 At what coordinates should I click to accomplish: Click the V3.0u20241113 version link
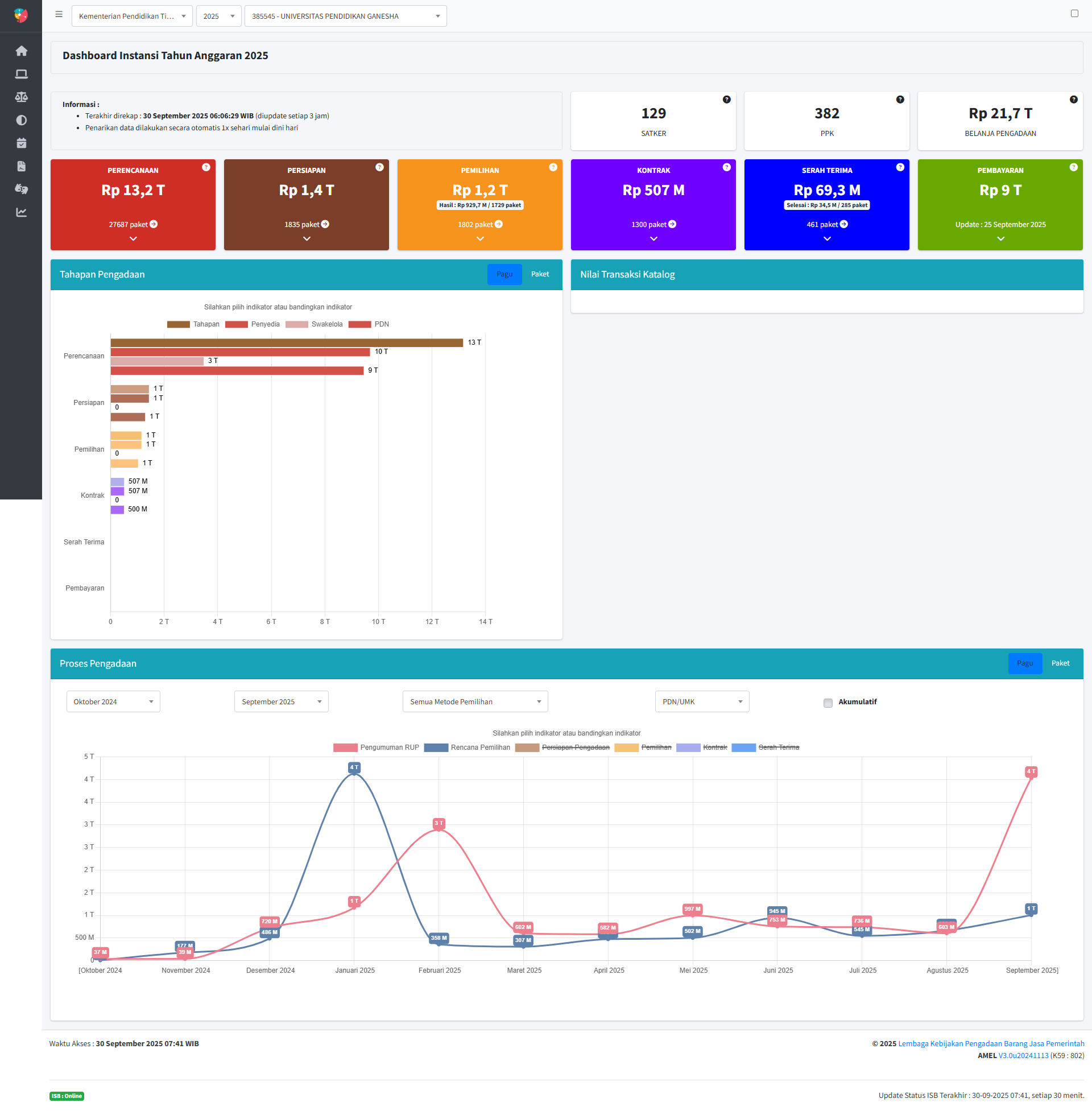tap(1023, 1055)
